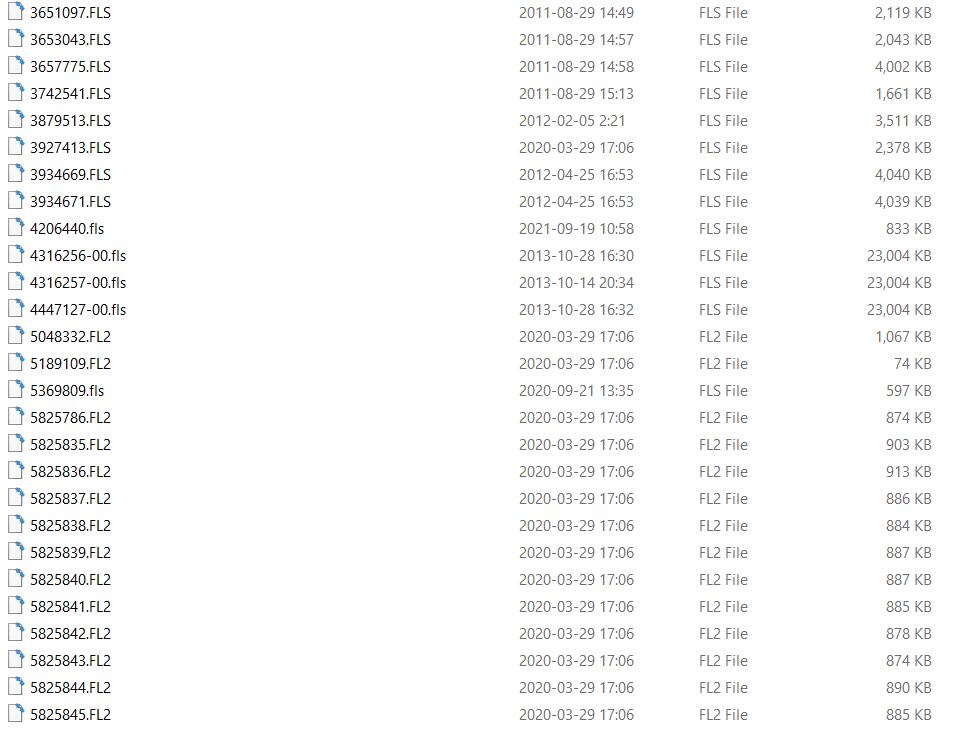
Task: Click the icon next to 5048332.FL2
Action: (16, 336)
